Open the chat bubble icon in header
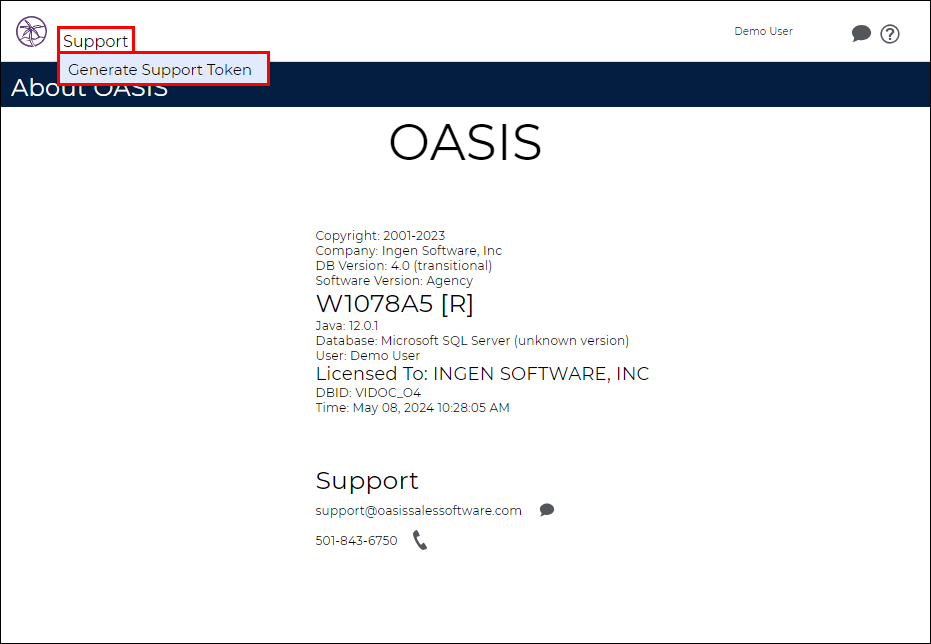Image resolution: width=931 pixels, height=644 pixels. [861, 33]
